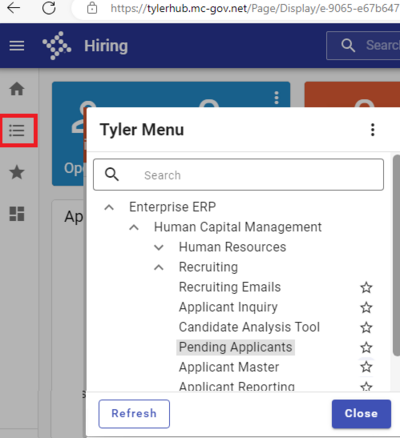The width and height of the screenshot is (400, 438).
Task: Toggle the star next to Applicant Inquiry
Action: (x=366, y=307)
